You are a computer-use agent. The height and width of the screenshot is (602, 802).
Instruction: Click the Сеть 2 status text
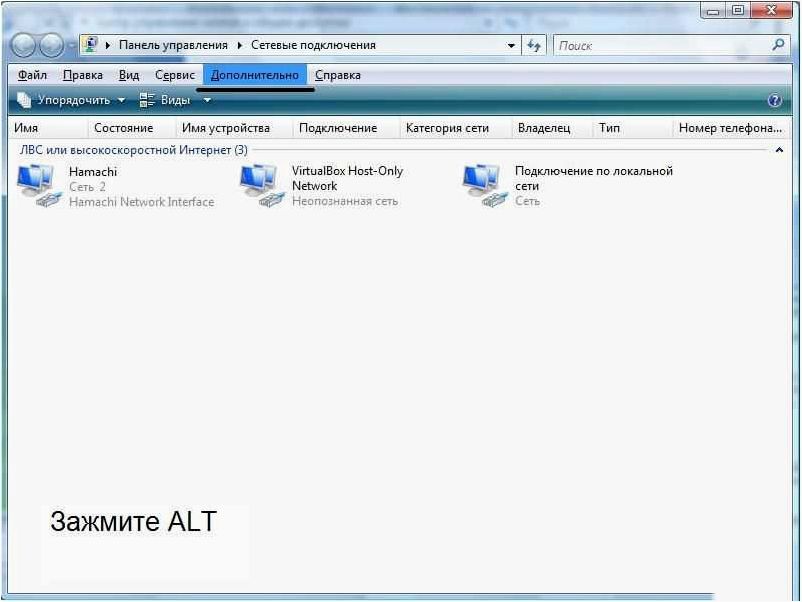(x=87, y=187)
